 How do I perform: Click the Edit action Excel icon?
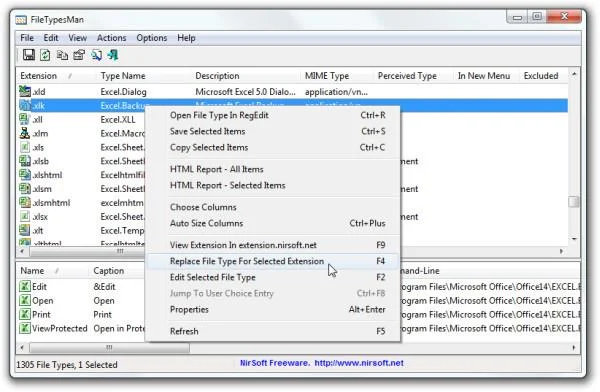click(x=24, y=286)
